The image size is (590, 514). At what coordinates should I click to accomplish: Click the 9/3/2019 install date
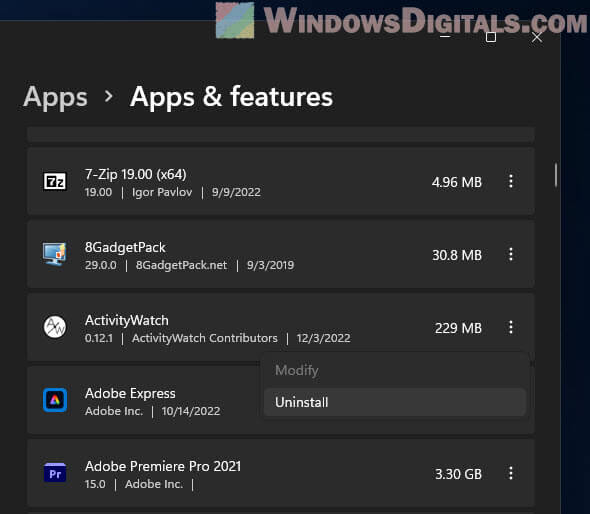click(270, 265)
